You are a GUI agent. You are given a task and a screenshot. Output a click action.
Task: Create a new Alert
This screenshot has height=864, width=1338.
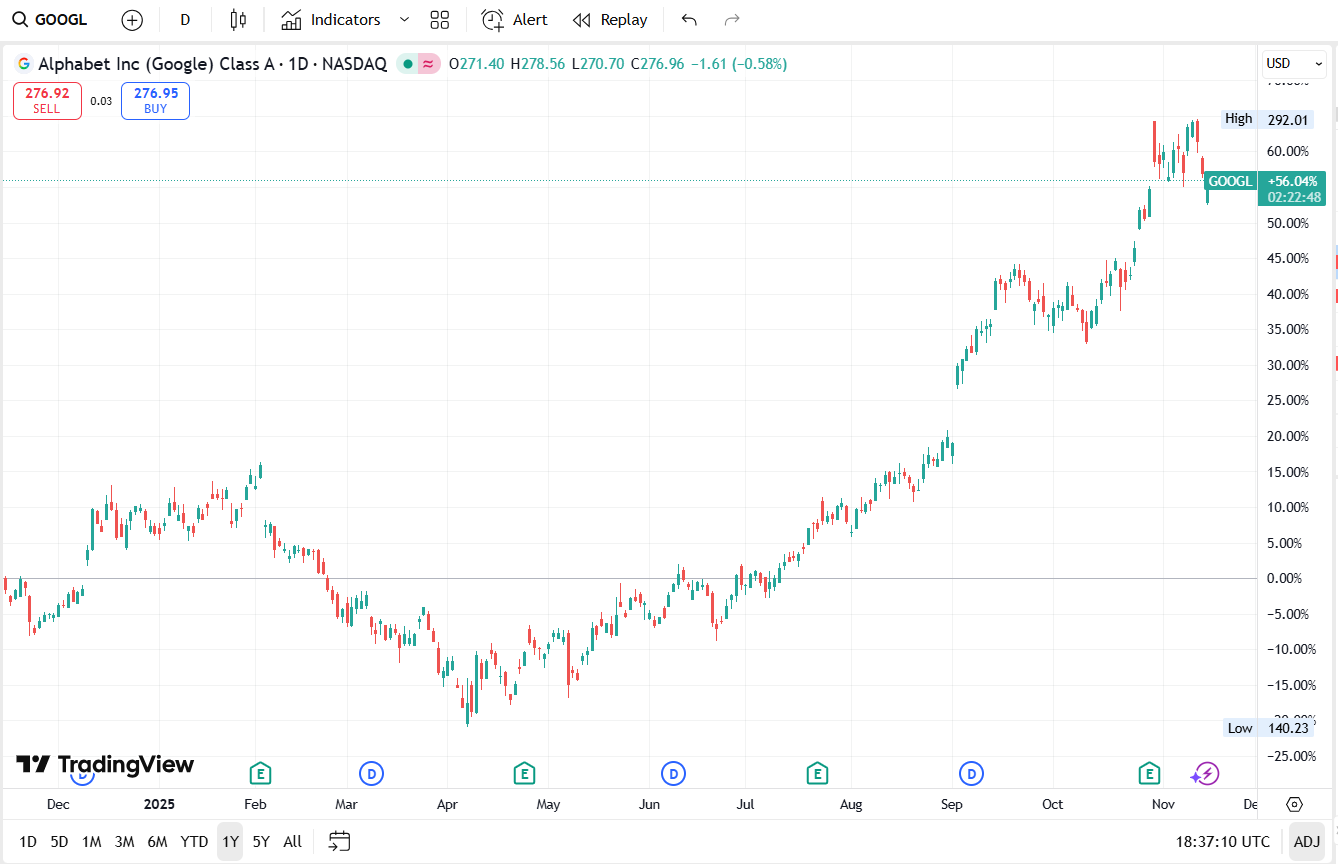515,20
